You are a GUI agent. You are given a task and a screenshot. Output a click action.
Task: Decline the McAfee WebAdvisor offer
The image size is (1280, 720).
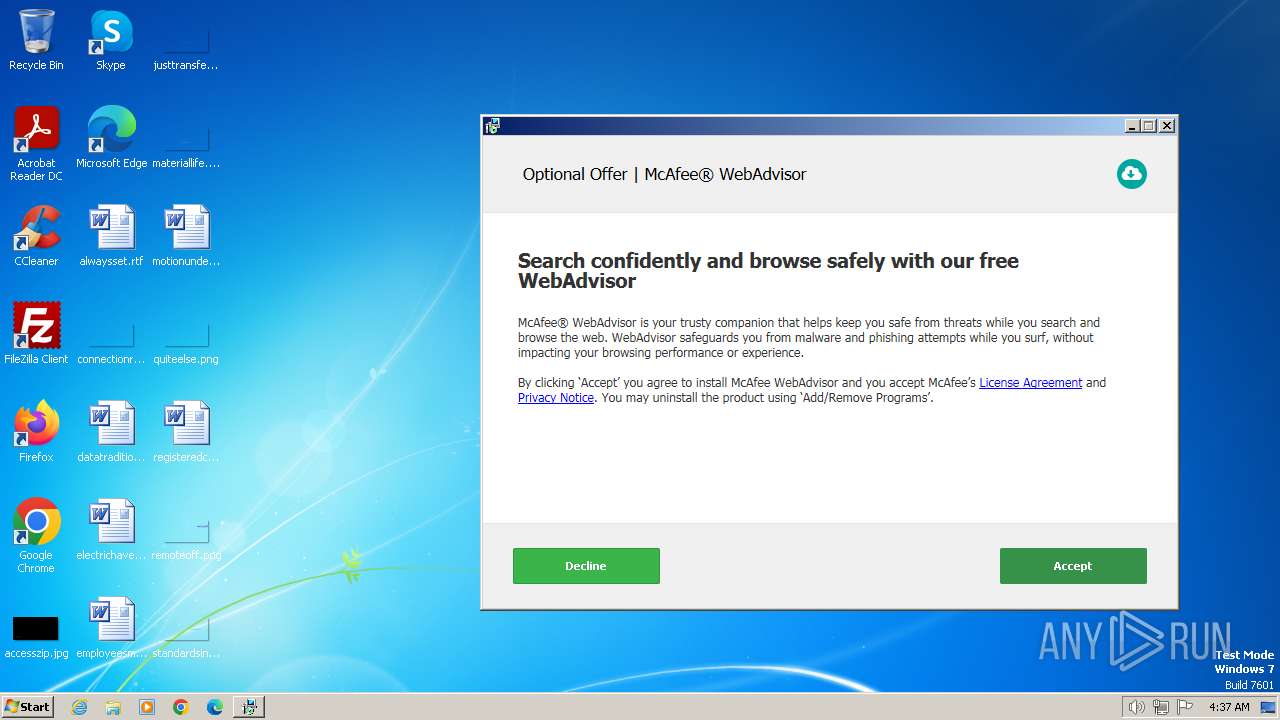pos(586,566)
